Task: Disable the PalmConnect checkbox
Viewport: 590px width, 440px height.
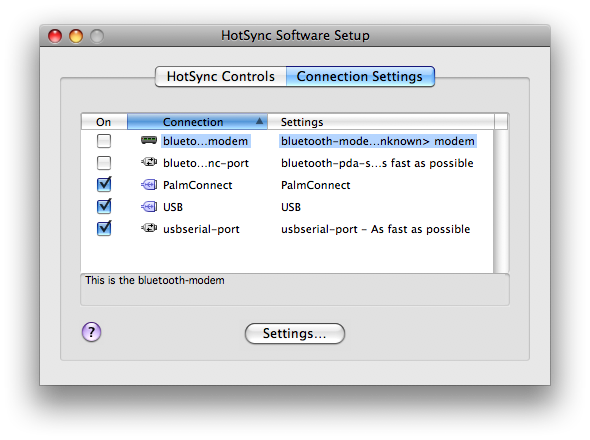Action: 104,184
